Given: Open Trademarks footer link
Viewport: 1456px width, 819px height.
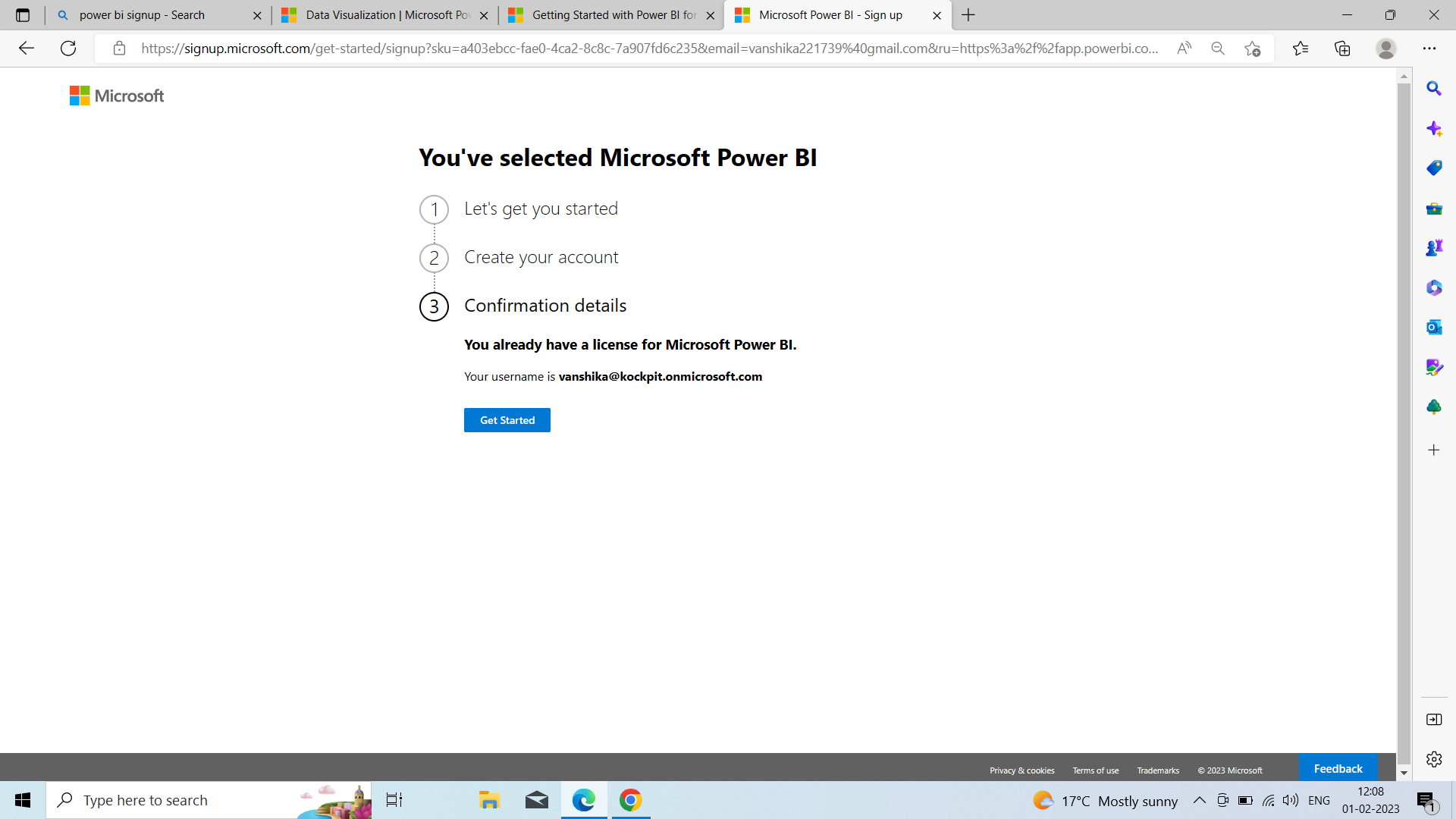Looking at the screenshot, I should pyautogui.click(x=1158, y=770).
